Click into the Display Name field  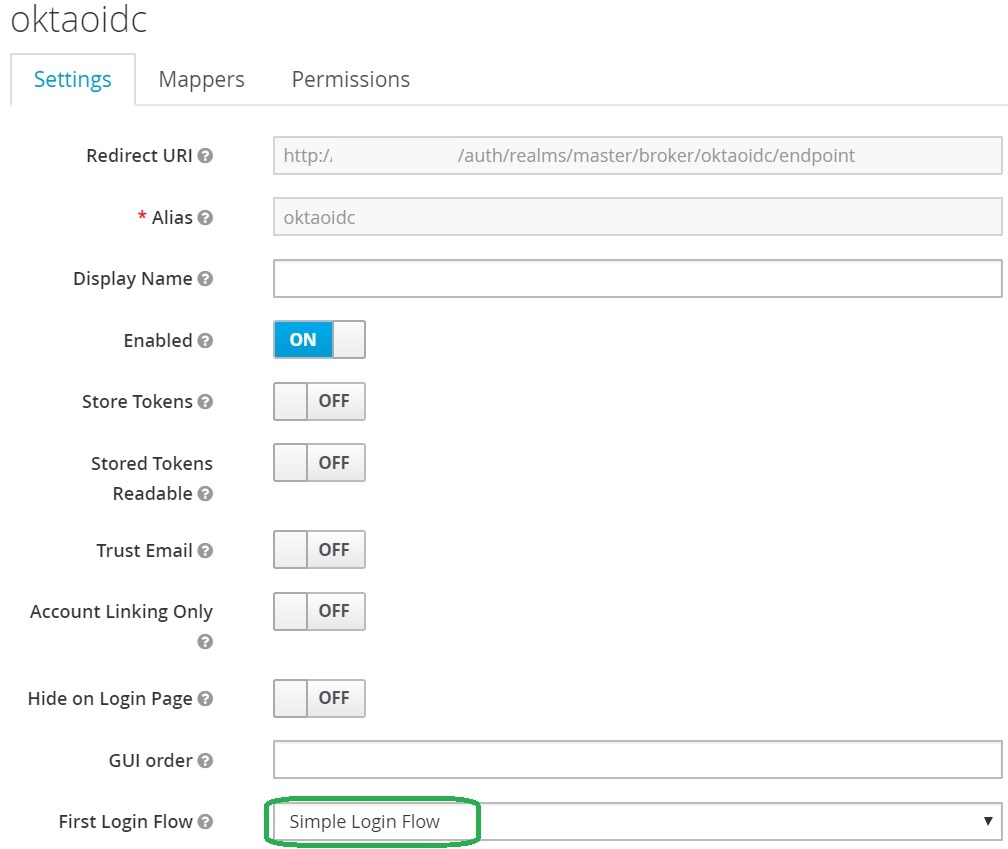pos(637,279)
